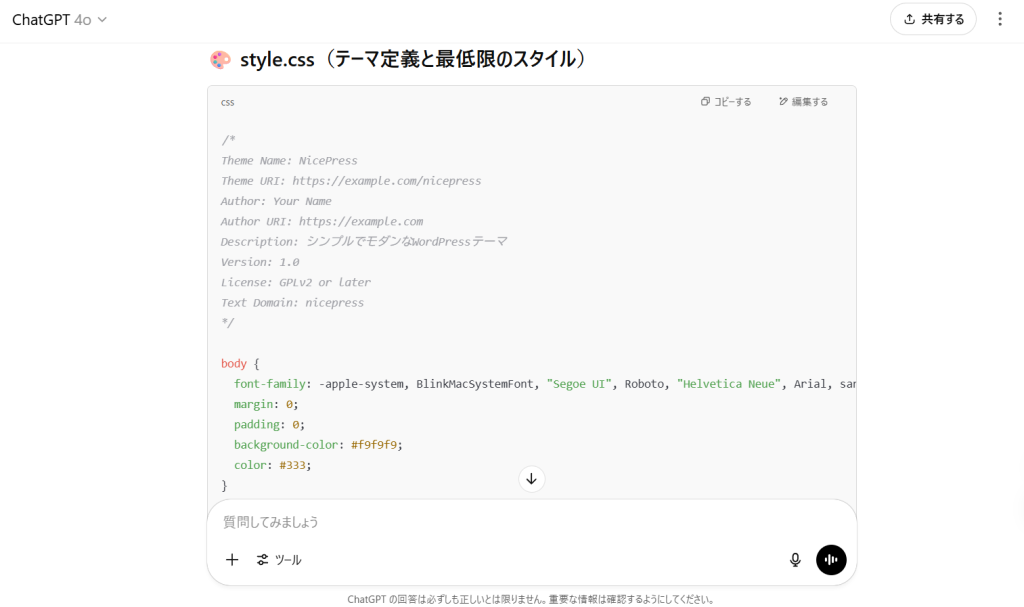Open the ツール tools menu

(279, 560)
